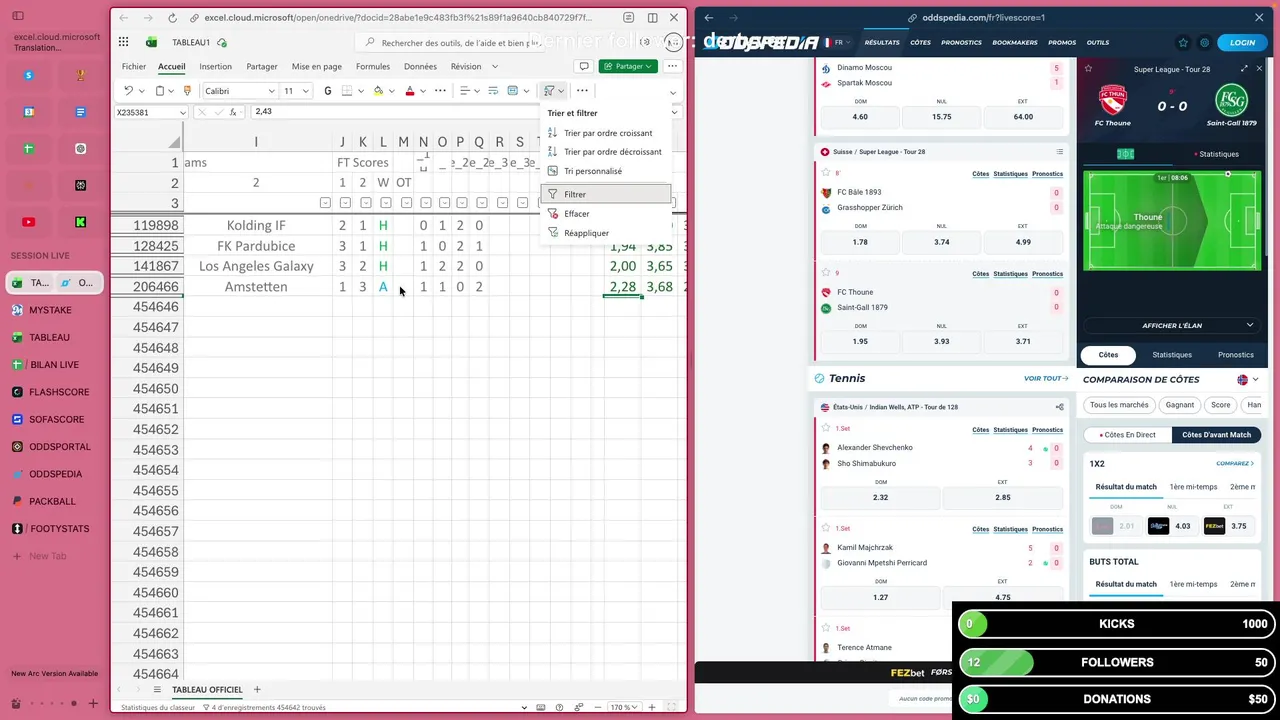
Task: Select Tri personnalisé menu item
Action: pos(606,171)
